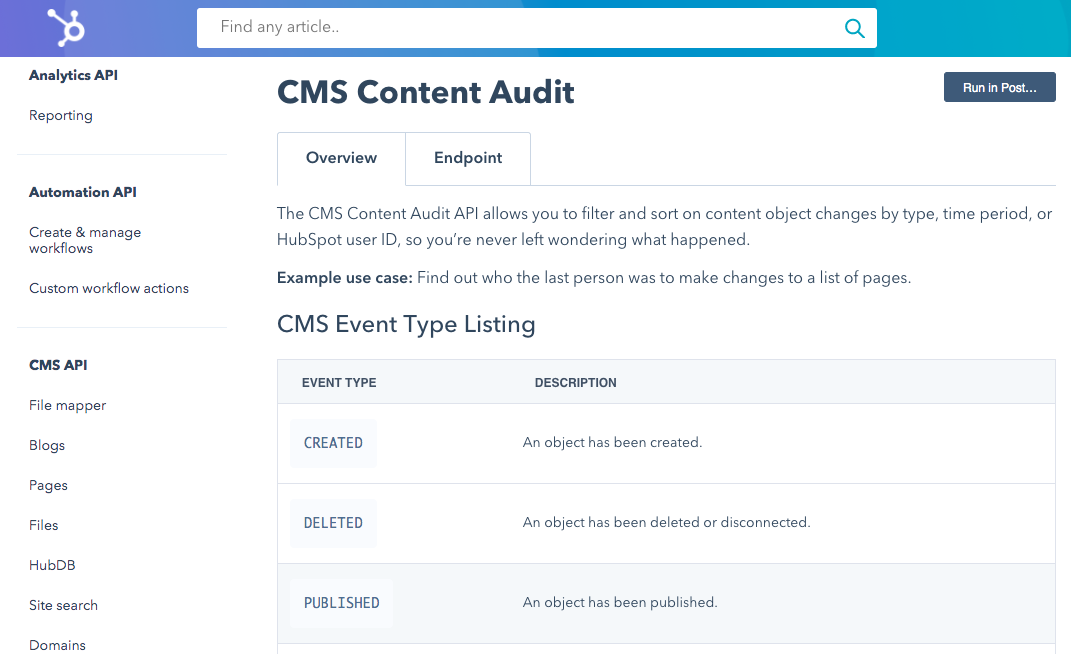Go to Site search docs
This screenshot has height=654, width=1071.
63,605
